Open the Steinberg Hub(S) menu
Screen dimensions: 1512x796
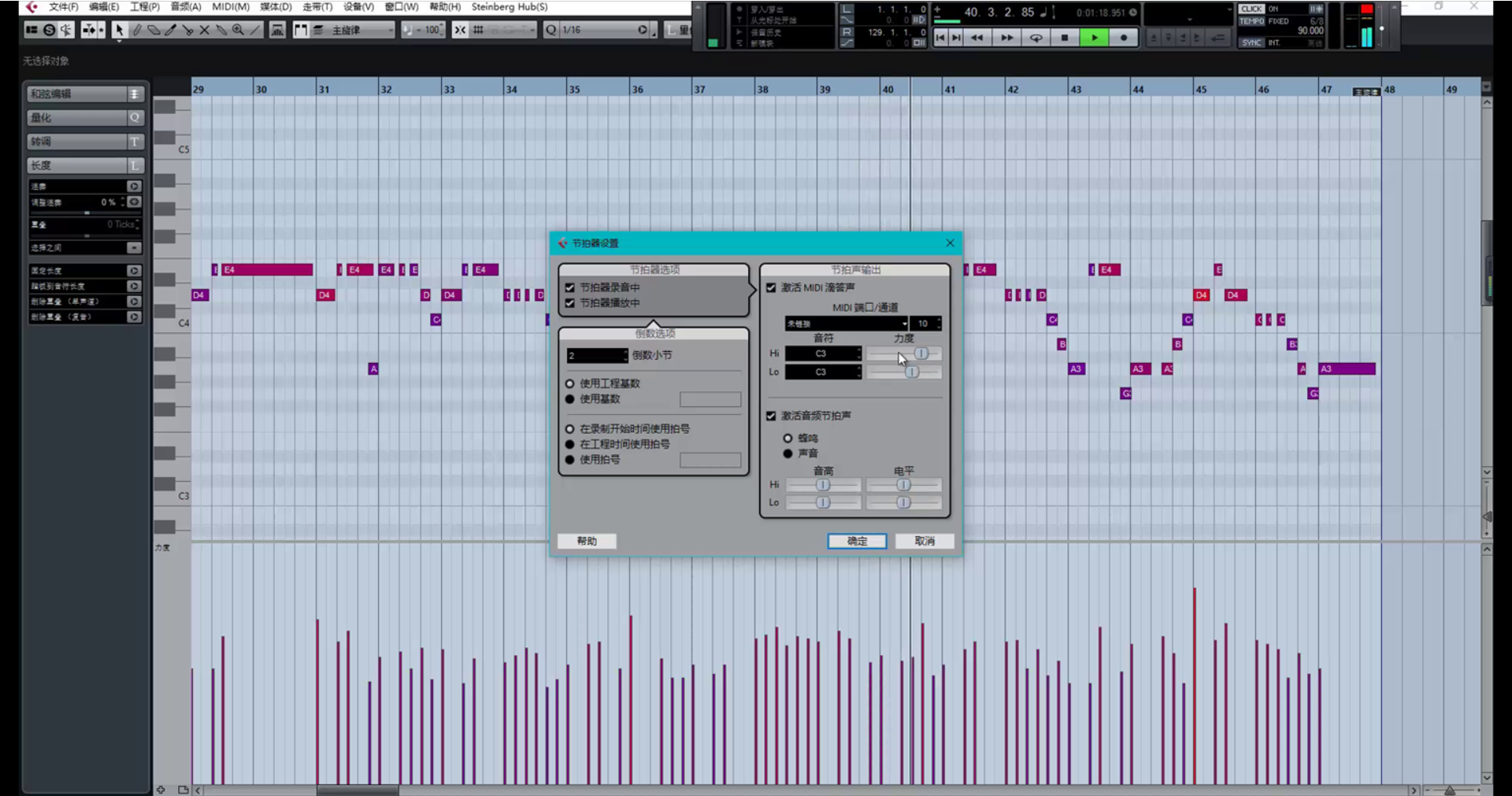tap(510, 7)
